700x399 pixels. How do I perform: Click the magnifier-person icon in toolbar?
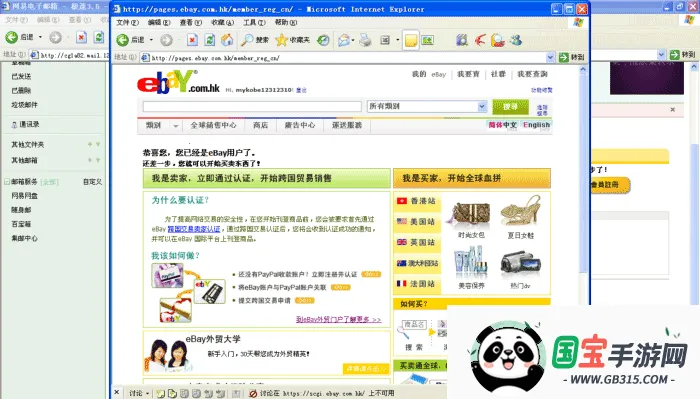pos(497,41)
